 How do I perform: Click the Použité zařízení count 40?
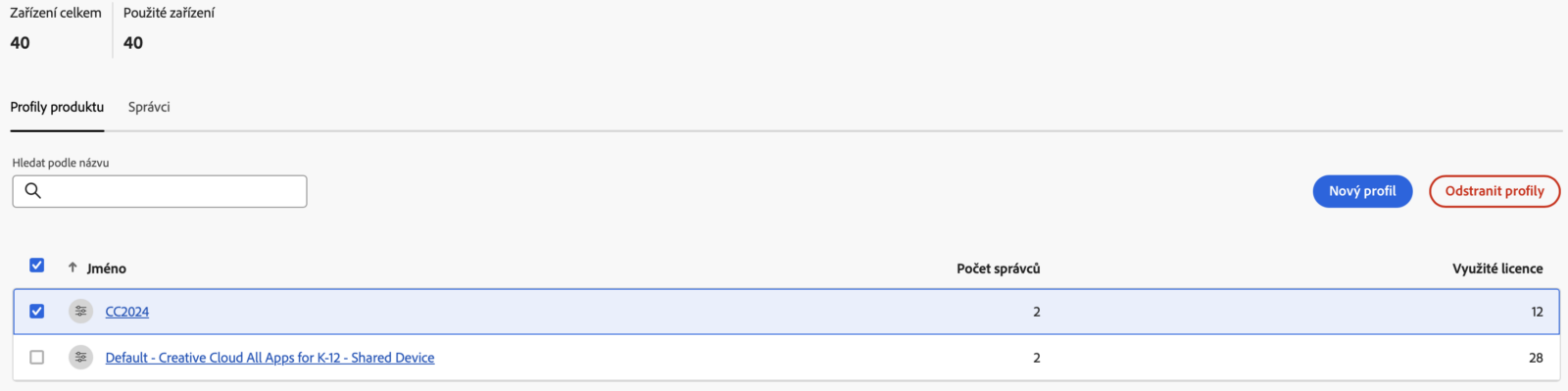[133, 43]
